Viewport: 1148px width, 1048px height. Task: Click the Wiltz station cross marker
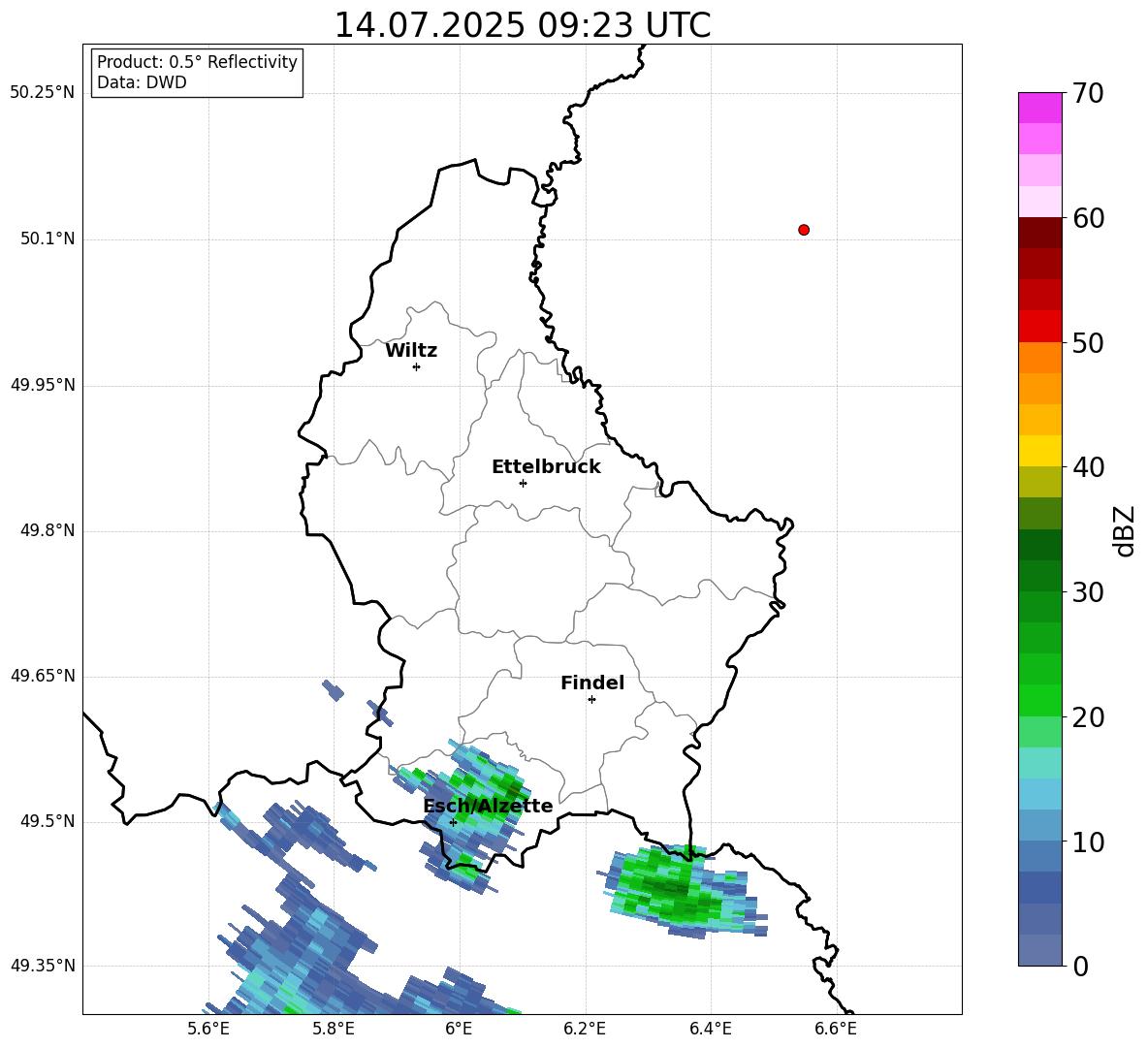416,366
